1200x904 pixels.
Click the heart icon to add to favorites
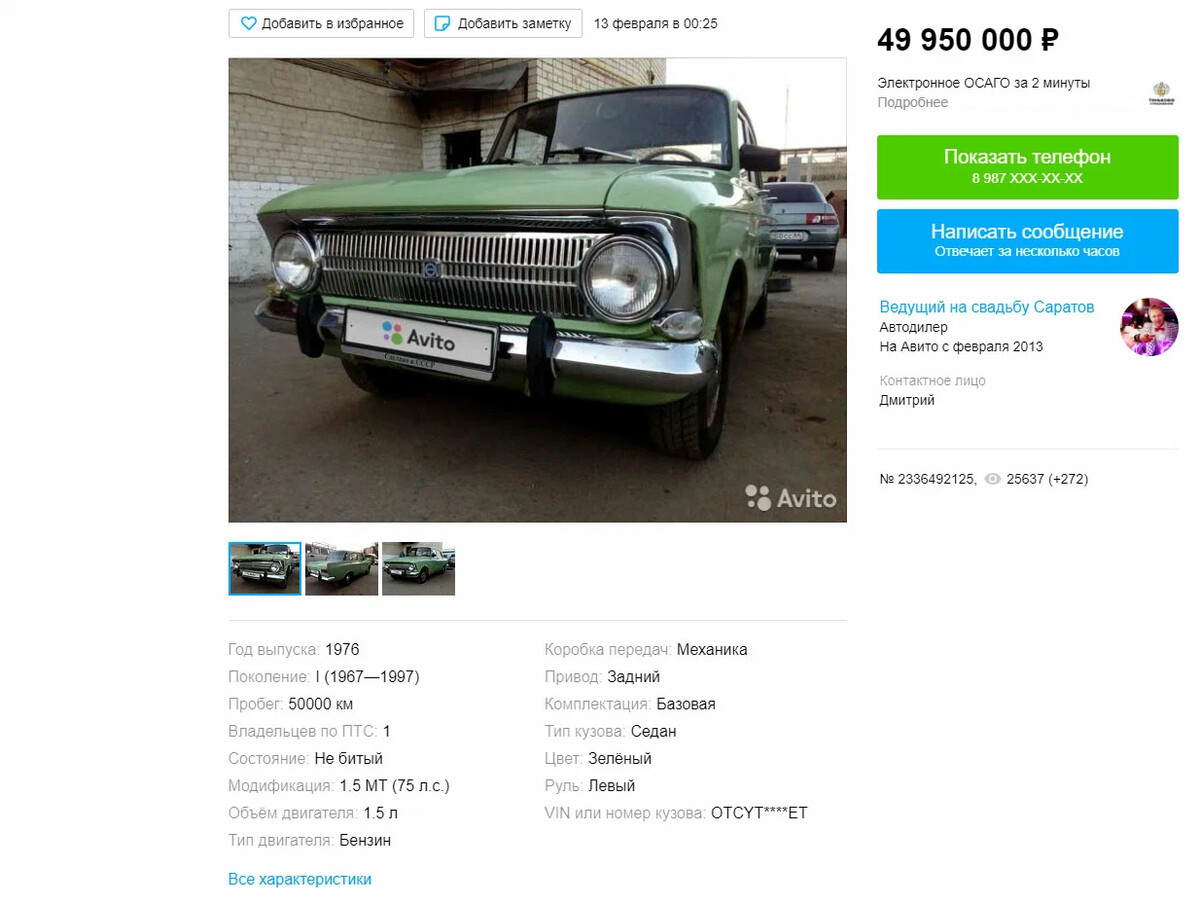tap(249, 23)
